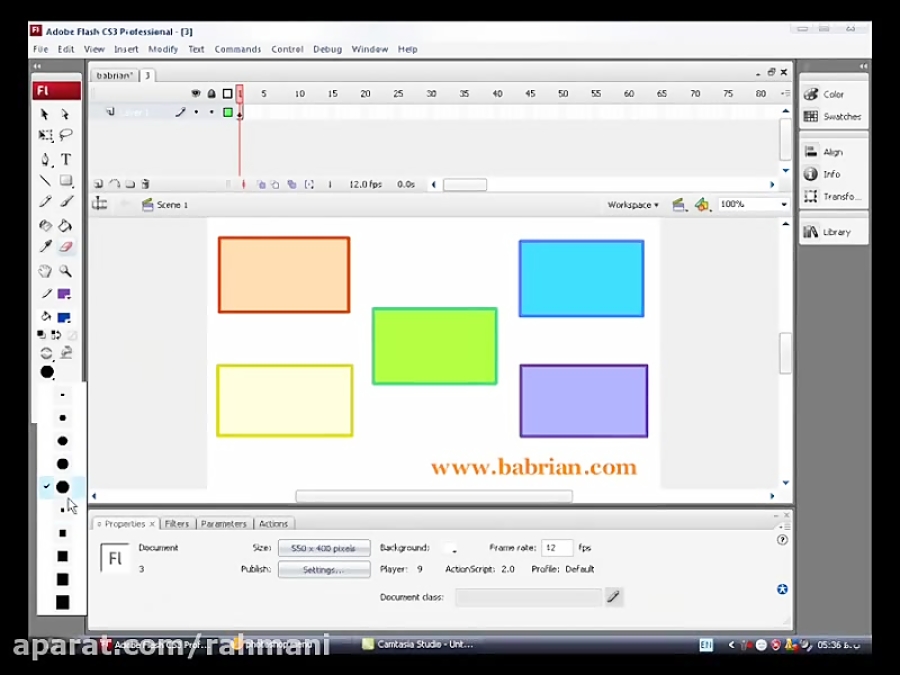Open the Modify menu
900x675 pixels.
click(163, 48)
